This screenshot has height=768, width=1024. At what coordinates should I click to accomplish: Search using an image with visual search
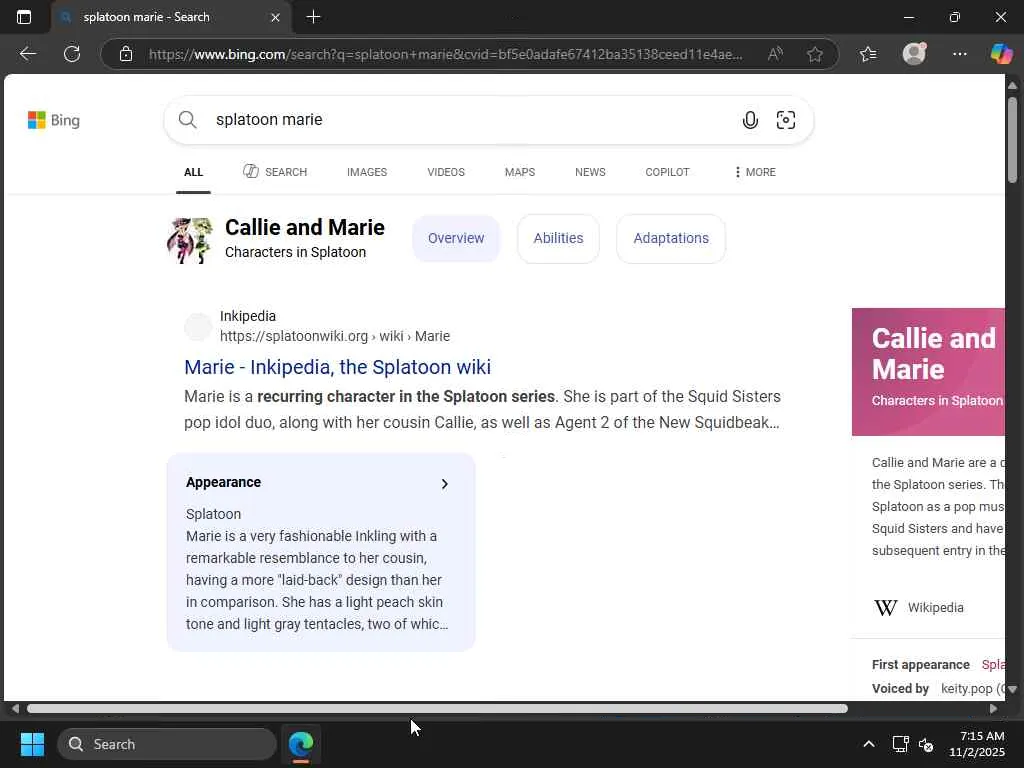(786, 120)
